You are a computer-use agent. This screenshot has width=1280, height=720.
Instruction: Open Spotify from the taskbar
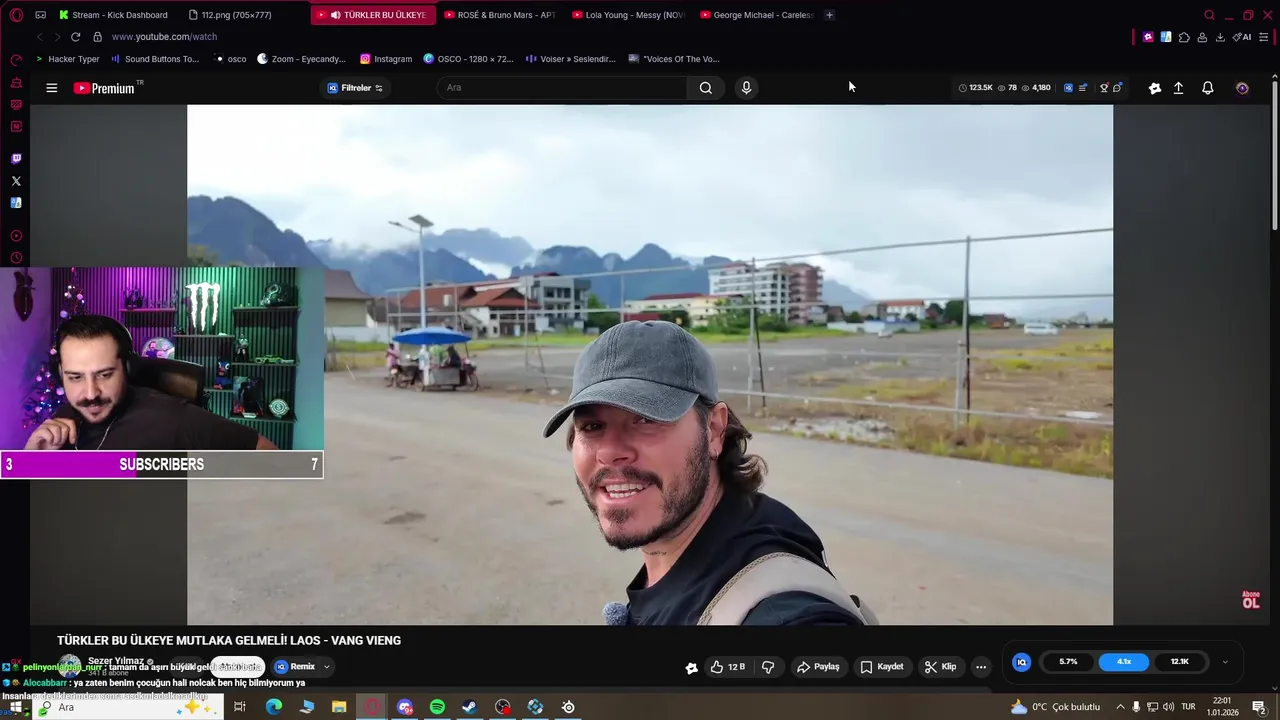pyautogui.click(x=437, y=707)
